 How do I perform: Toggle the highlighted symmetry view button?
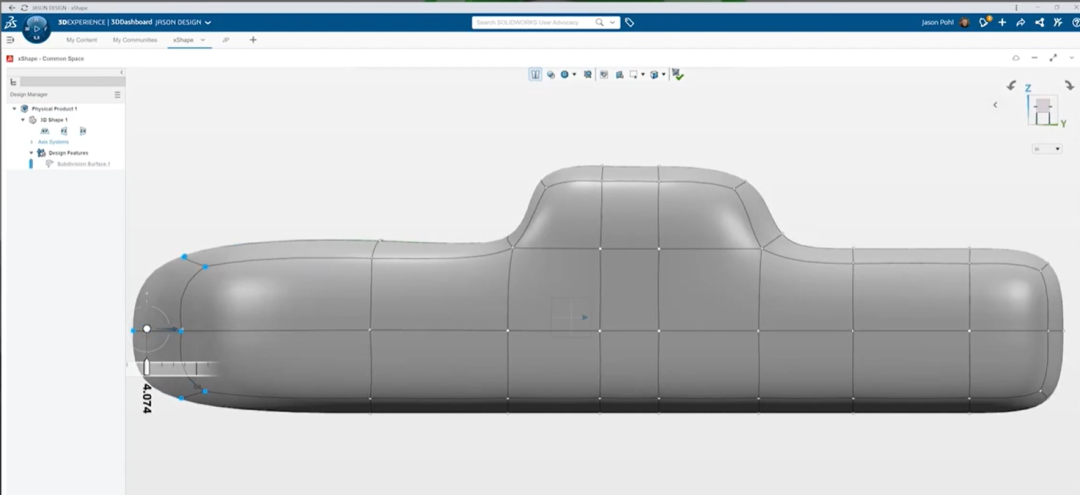[535, 74]
